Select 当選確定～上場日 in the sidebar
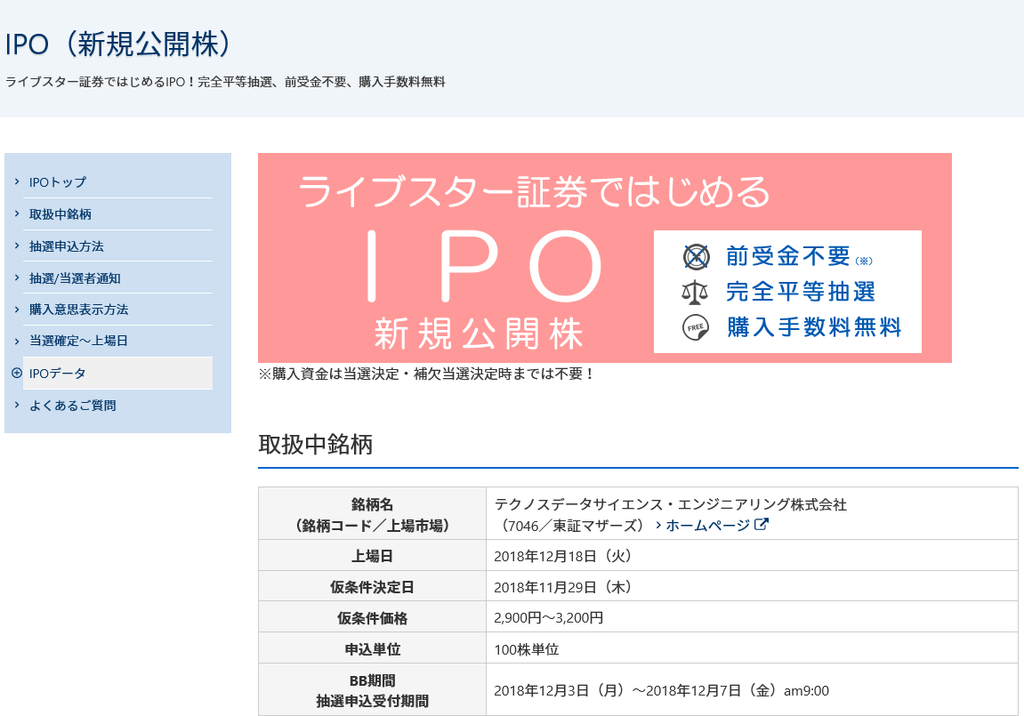 coord(78,341)
